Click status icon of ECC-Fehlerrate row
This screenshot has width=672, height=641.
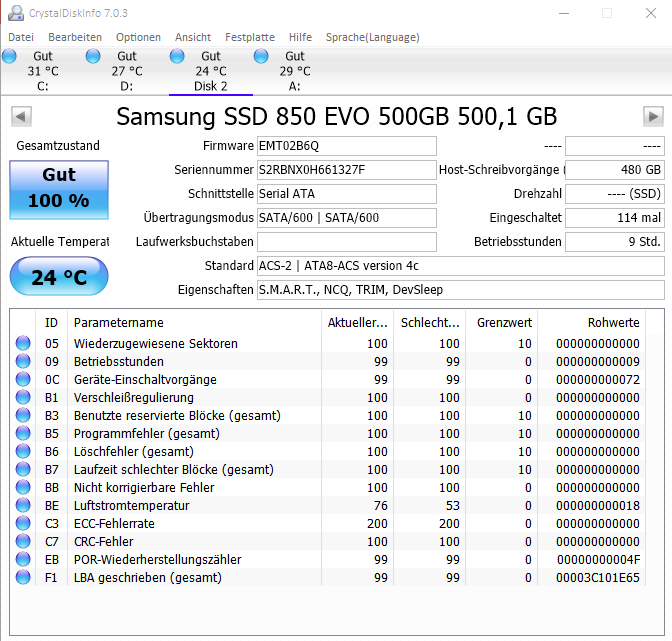pos(23,523)
